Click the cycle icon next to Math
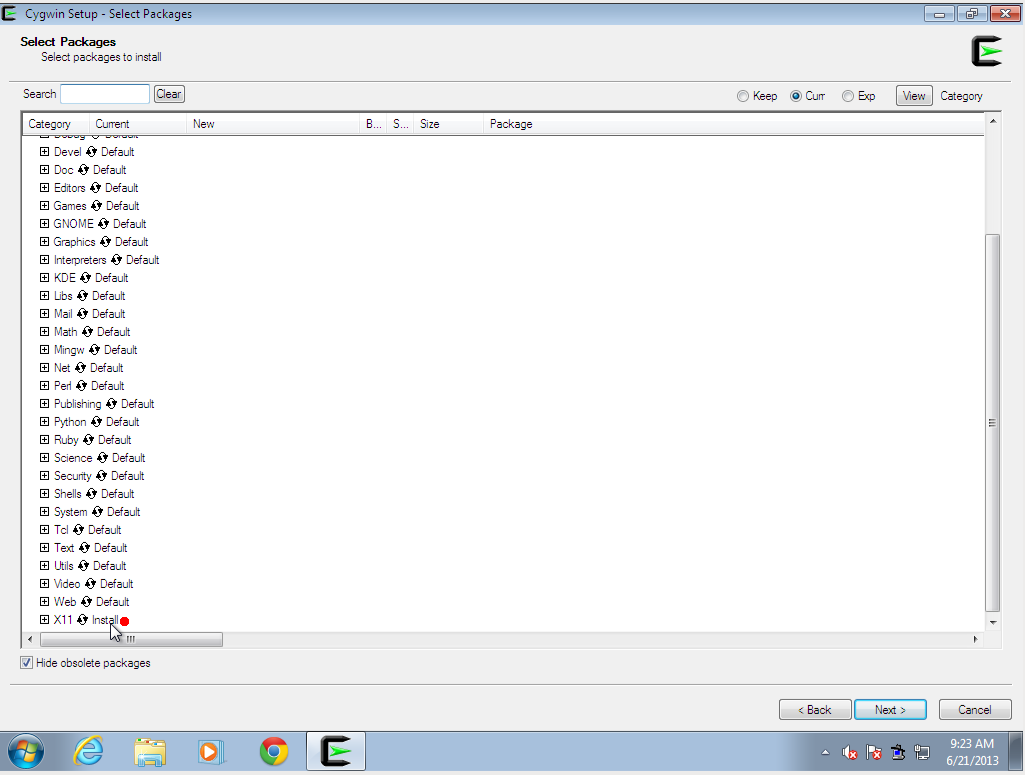 pyautogui.click(x=87, y=331)
